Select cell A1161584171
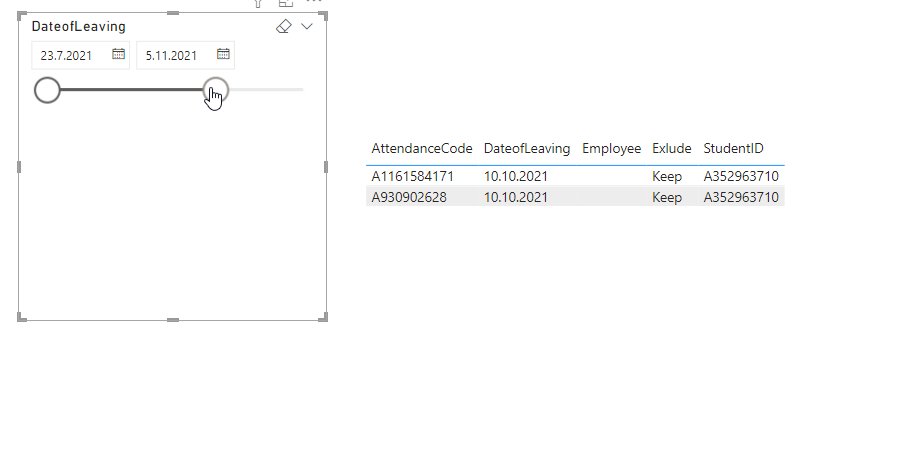Screen dimensions: 917x464 coord(412,176)
